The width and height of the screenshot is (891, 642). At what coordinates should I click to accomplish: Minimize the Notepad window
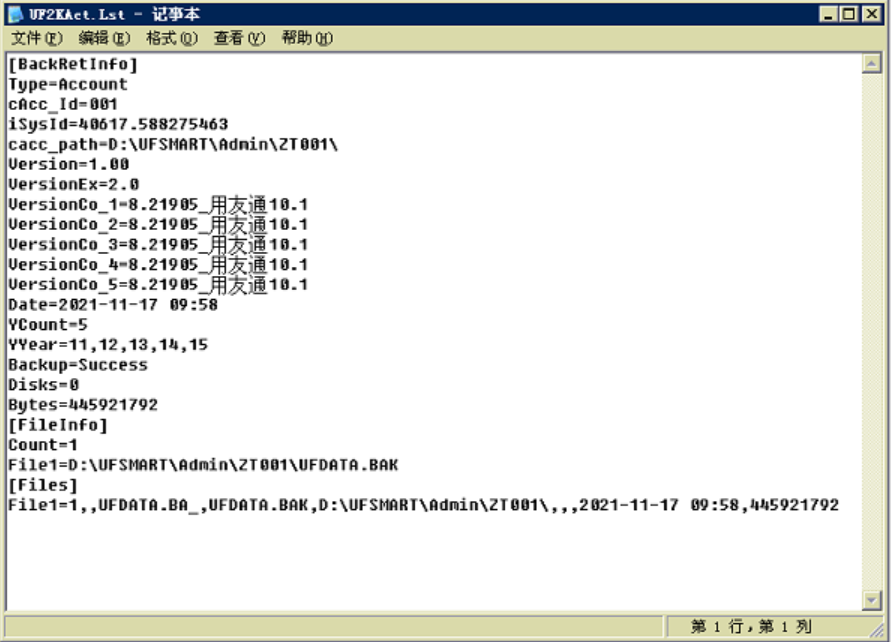[x=828, y=14]
